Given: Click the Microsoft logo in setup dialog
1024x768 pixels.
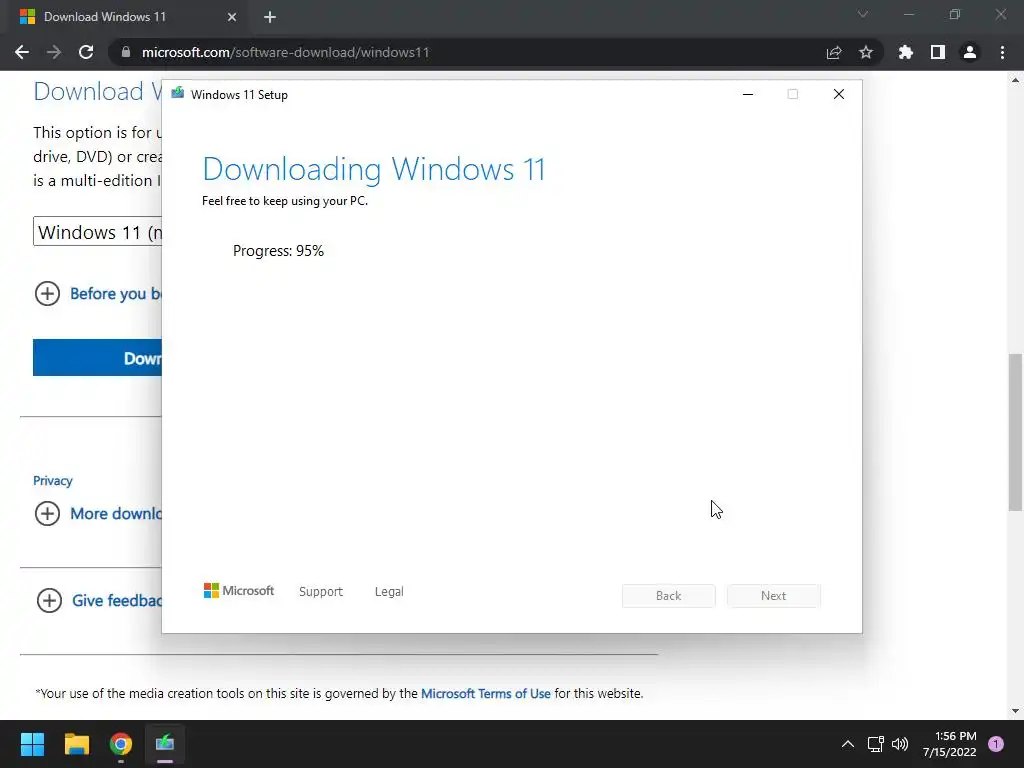Looking at the screenshot, I should [x=239, y=590].
